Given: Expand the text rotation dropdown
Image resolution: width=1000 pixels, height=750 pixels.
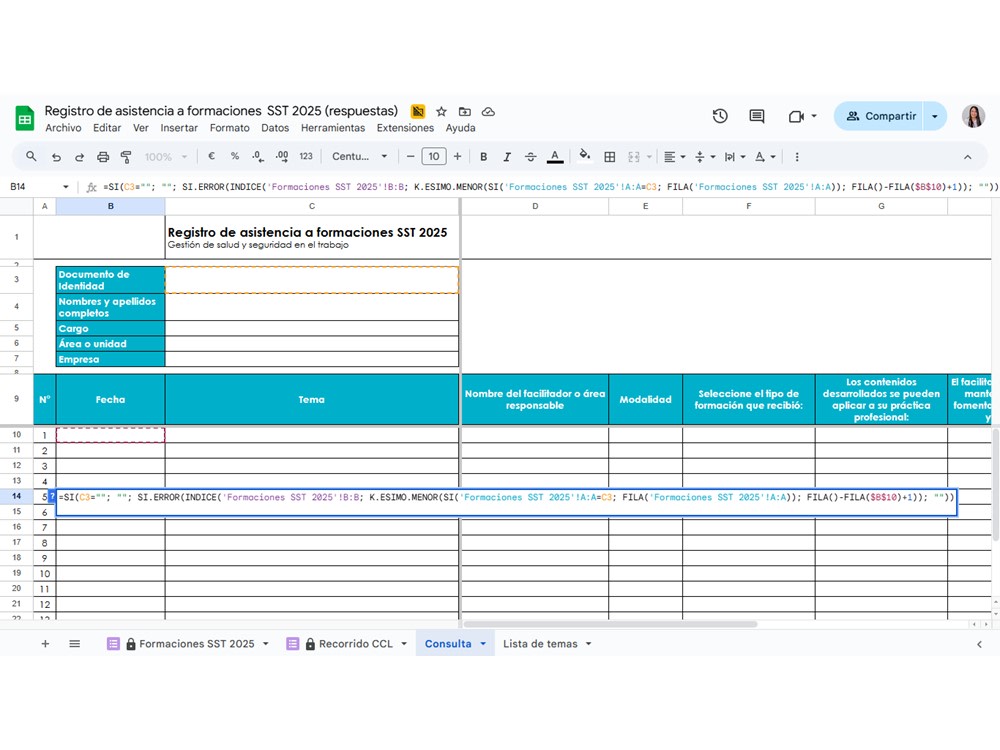Looking at the screenshot, I should click(x=773, y=157).
